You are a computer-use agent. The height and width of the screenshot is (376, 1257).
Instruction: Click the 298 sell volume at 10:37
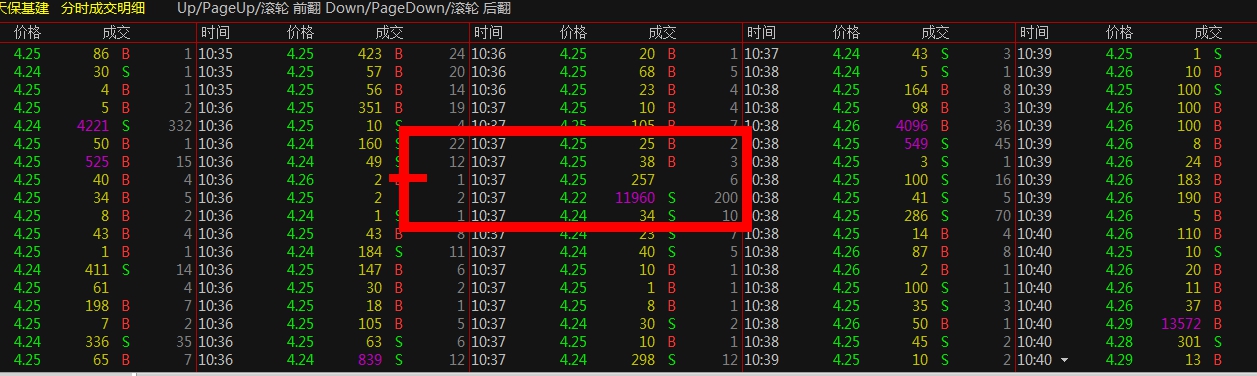pyautogui.click(x=643, y=359)
